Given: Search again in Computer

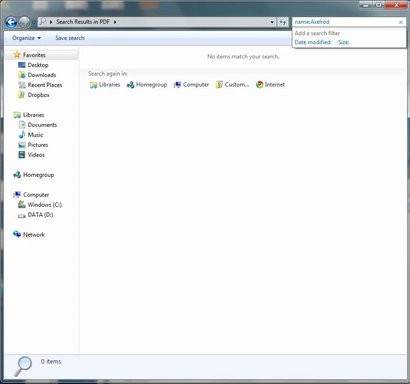Looking at the screenshot, I should [x=191, y=85].
